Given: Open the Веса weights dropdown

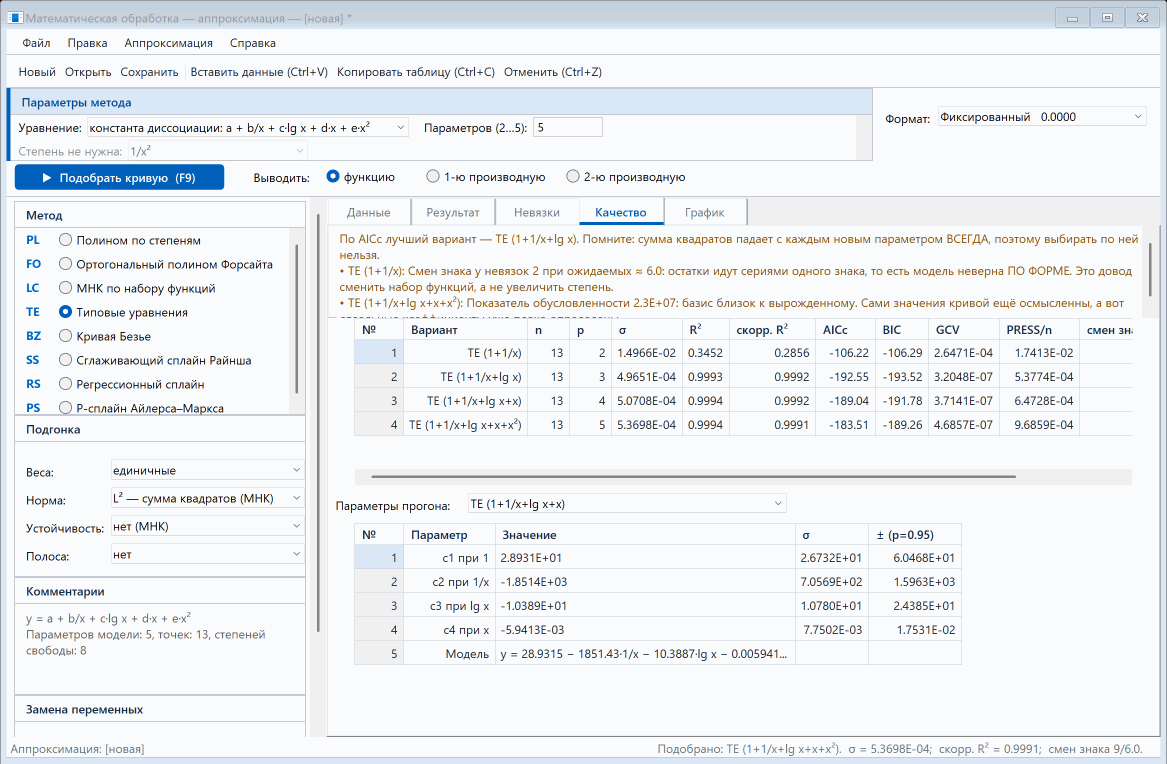Looking at the screenshot, I should (207, 471).
